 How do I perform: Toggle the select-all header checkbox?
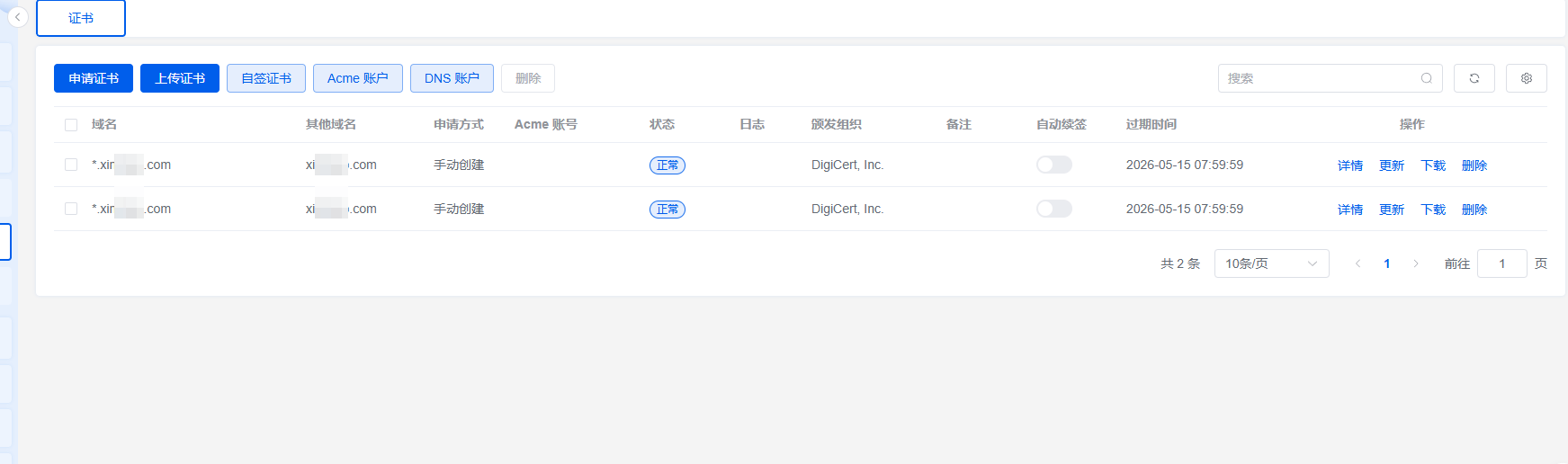(71, 125)
